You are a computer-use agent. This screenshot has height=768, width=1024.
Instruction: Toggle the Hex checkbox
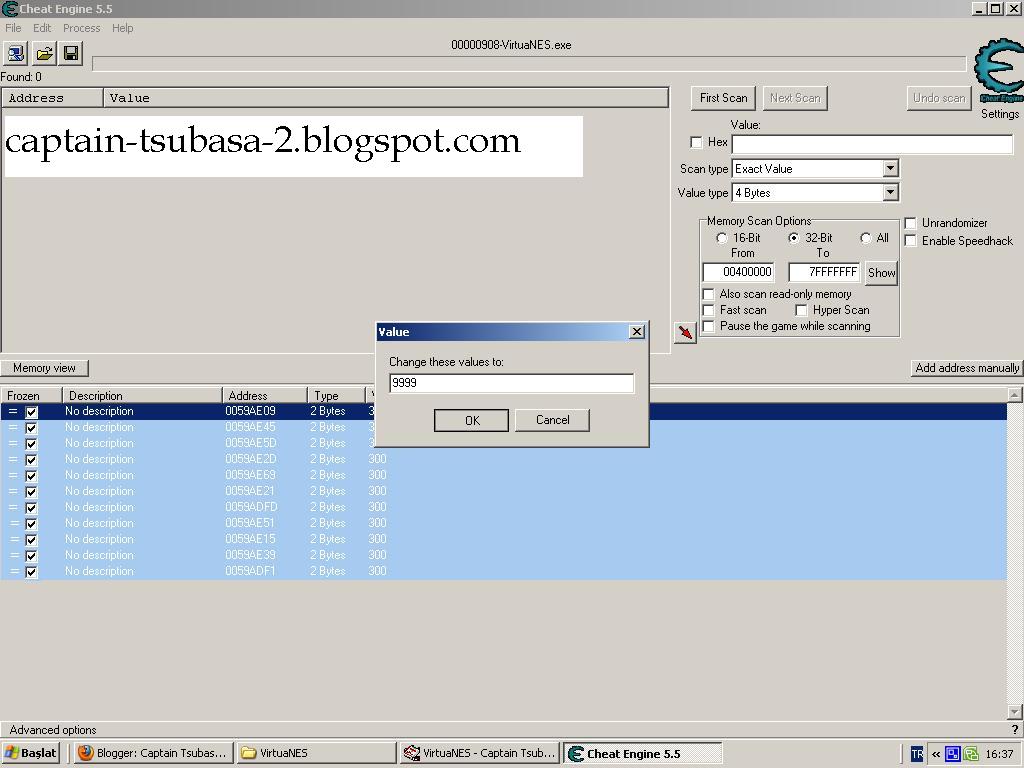[x=696, y=142]
